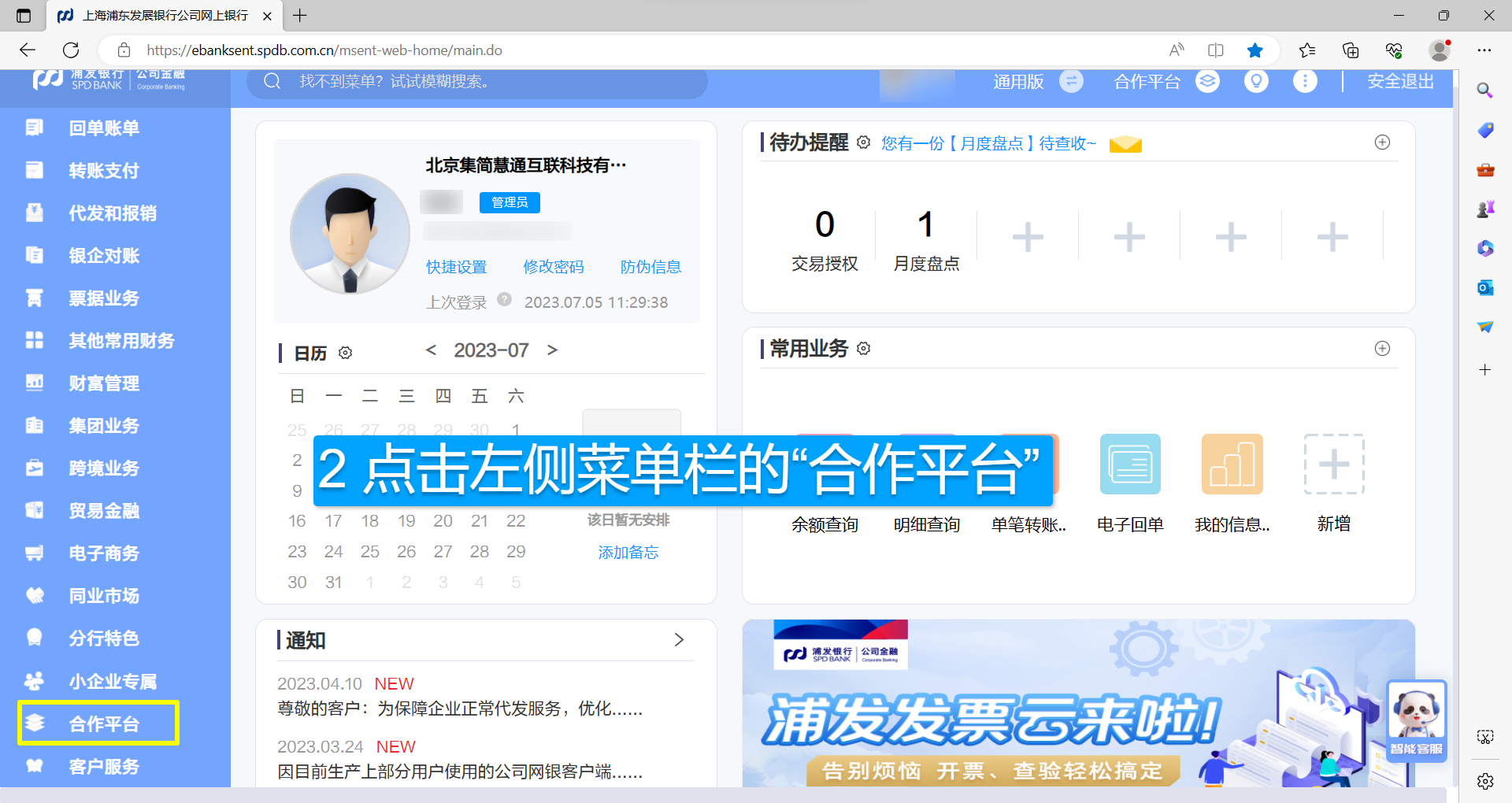This screenshot has width=1512, height=803.
Task: Open Outlook icon in Edge sidebar
Action: 1485,287
